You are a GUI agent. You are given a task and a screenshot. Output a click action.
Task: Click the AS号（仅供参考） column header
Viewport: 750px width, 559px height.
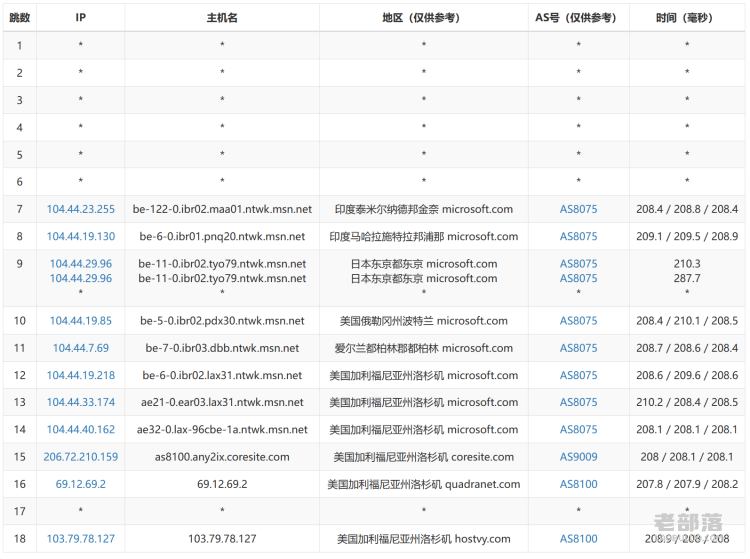click(x=578, y=18)
